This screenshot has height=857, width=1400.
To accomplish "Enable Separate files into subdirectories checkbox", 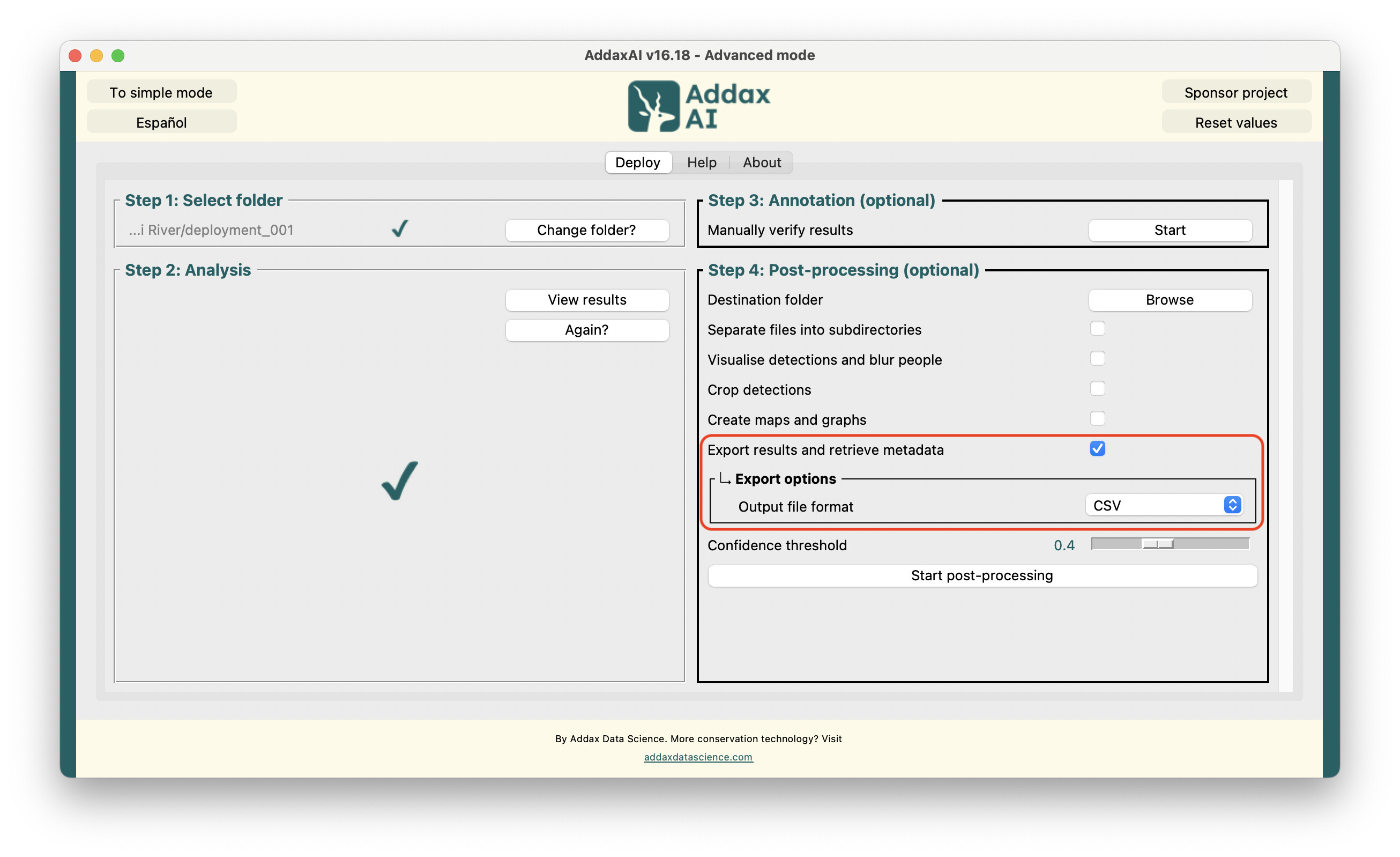I will pyautogui.click(x=1097, y=329).
